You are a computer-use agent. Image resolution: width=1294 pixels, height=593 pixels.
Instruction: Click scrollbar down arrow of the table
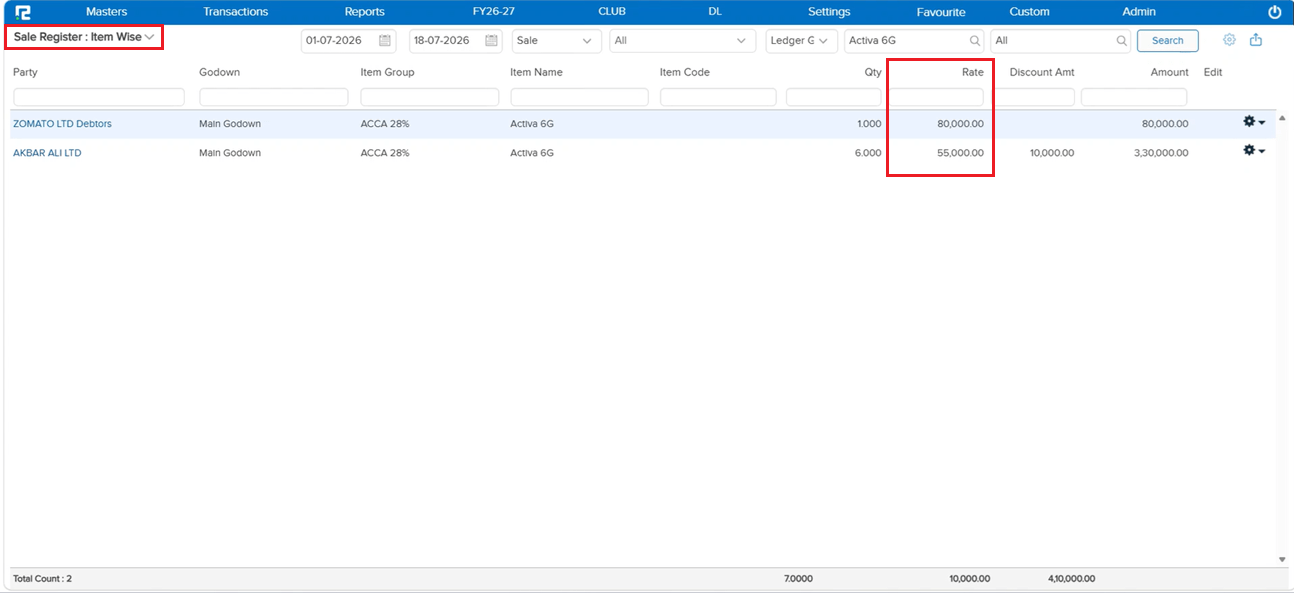(x=1282, y=560)
